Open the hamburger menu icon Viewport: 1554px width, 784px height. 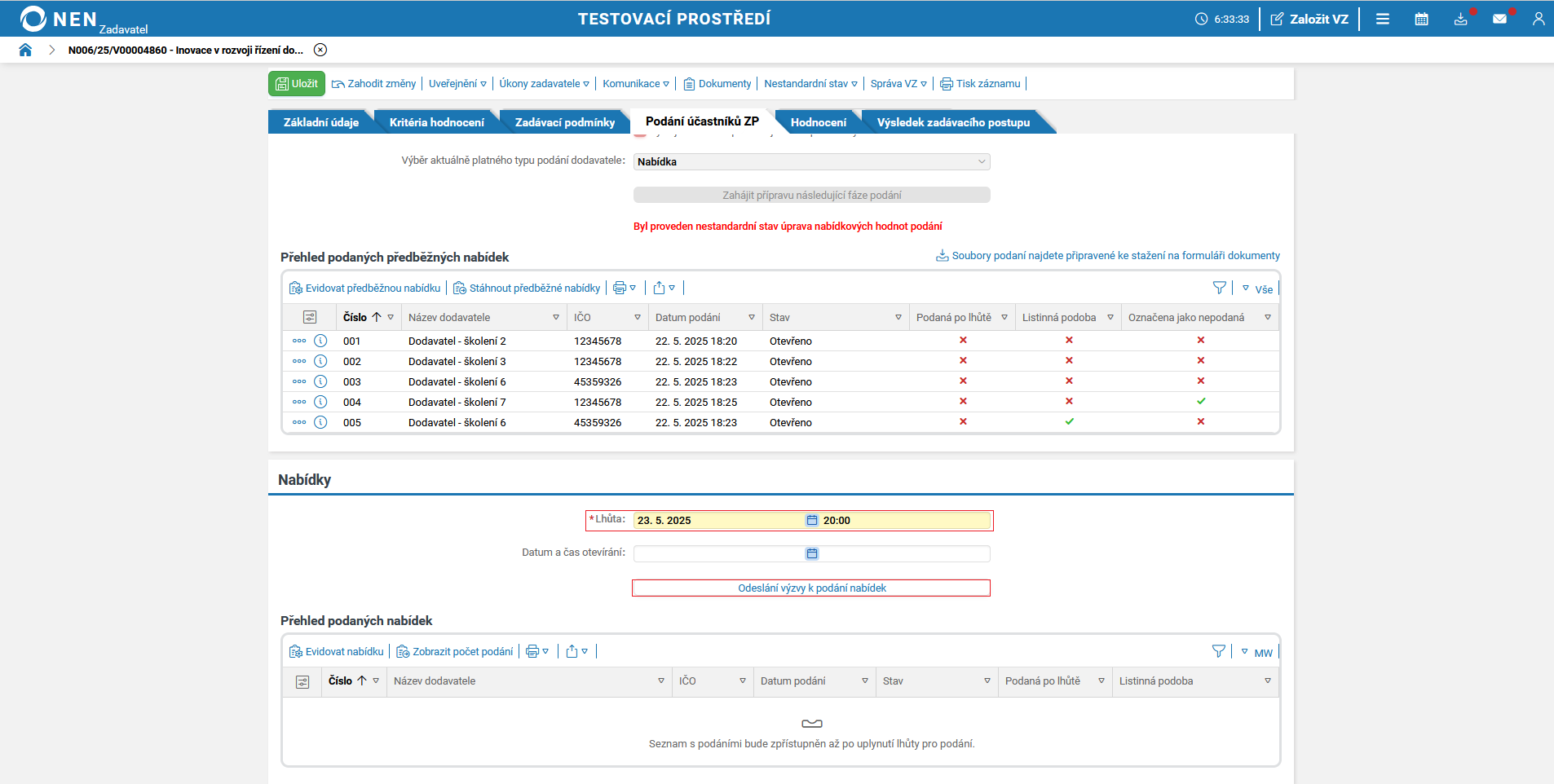coord(1383,19)
